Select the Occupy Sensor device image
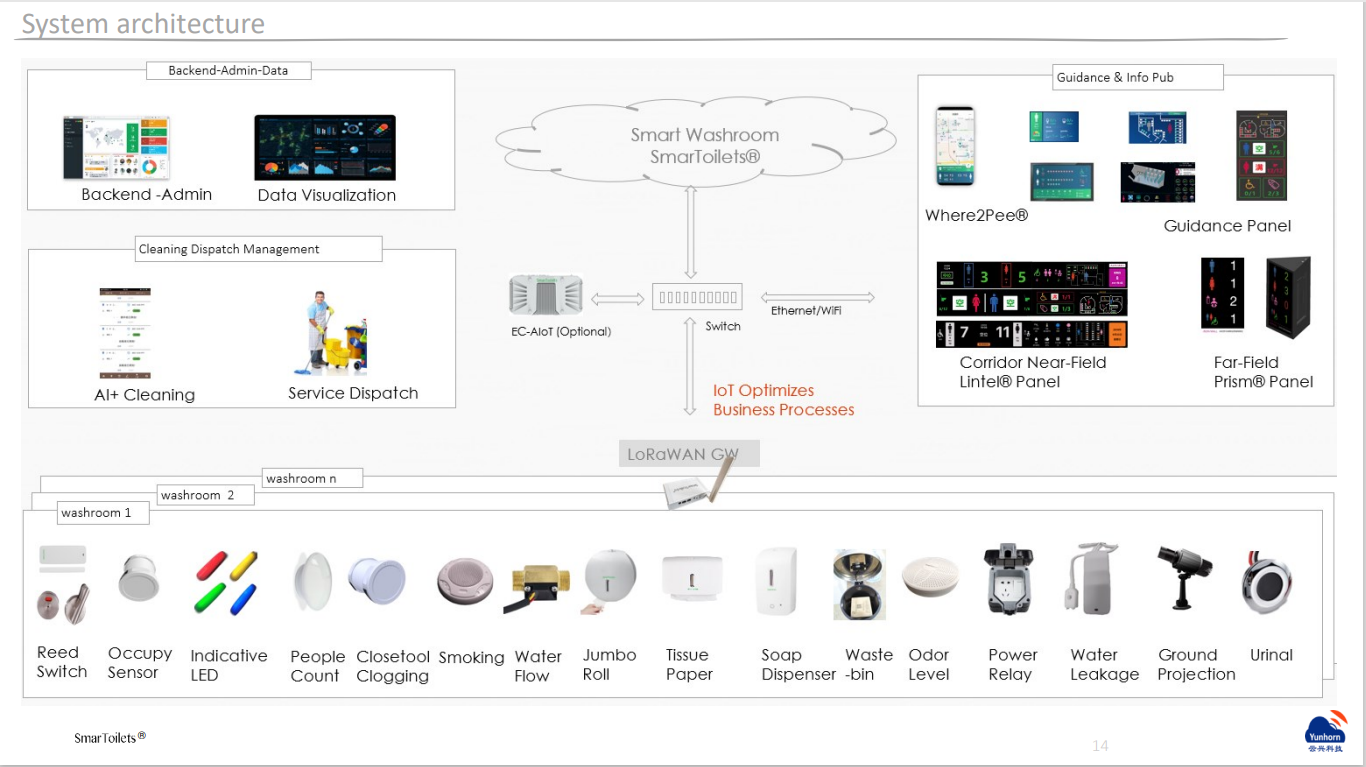Viewport: 1366px width, 767px height. tap(138, 577)
